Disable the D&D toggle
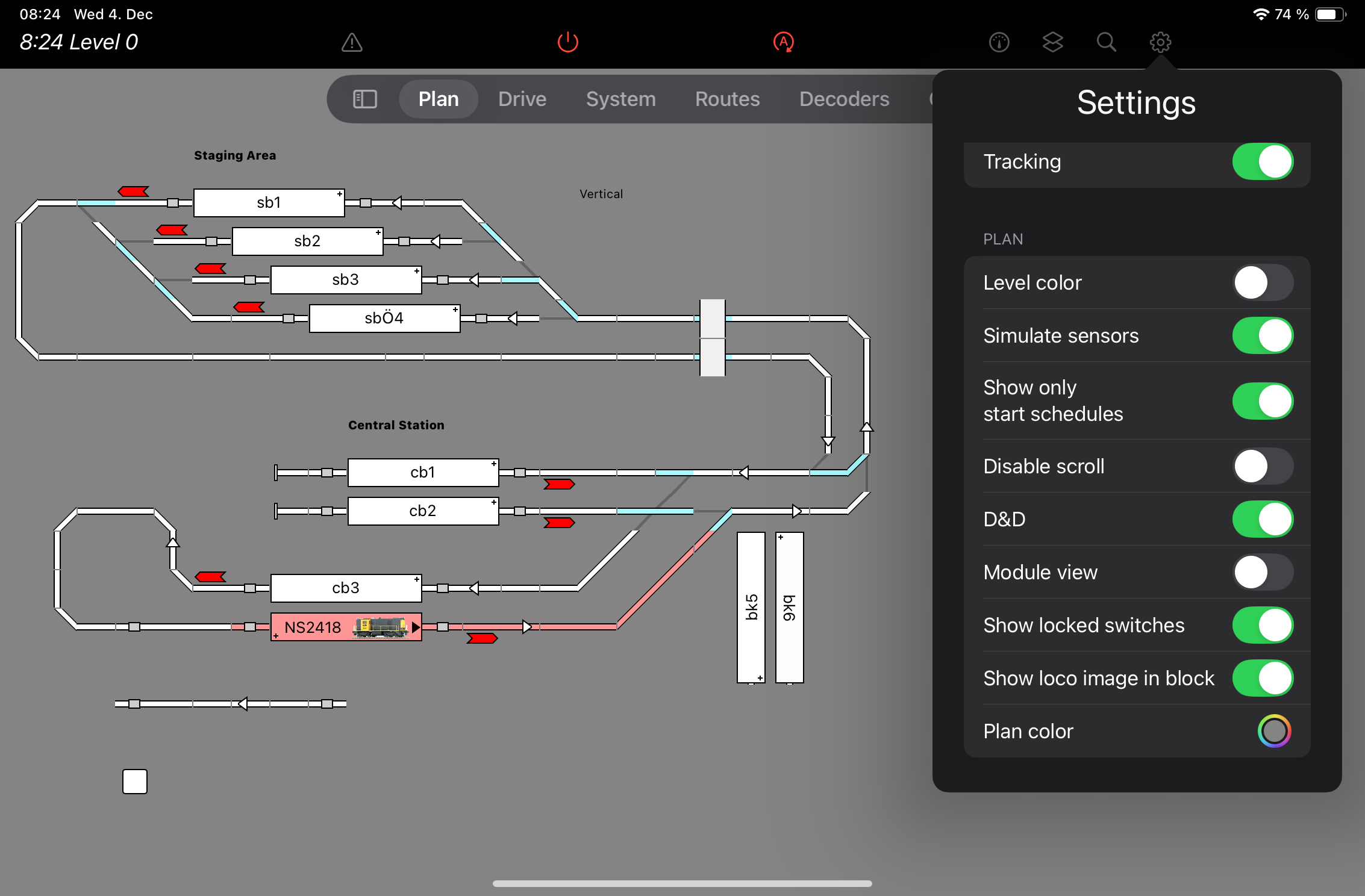This screenshot has width=1365, height=896. click(x=1262, y=519)
